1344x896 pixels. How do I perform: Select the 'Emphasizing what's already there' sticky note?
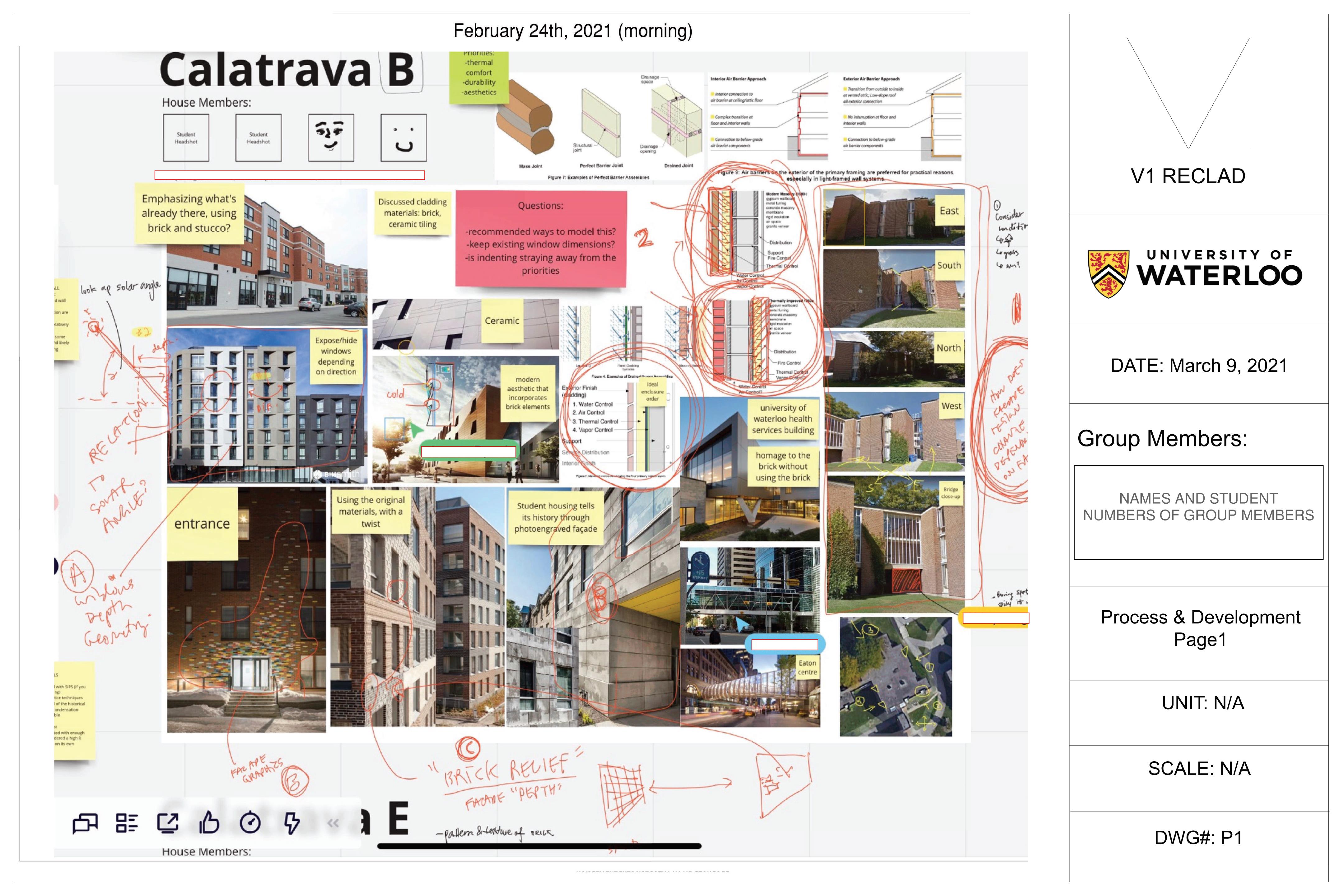coord(189,214)
